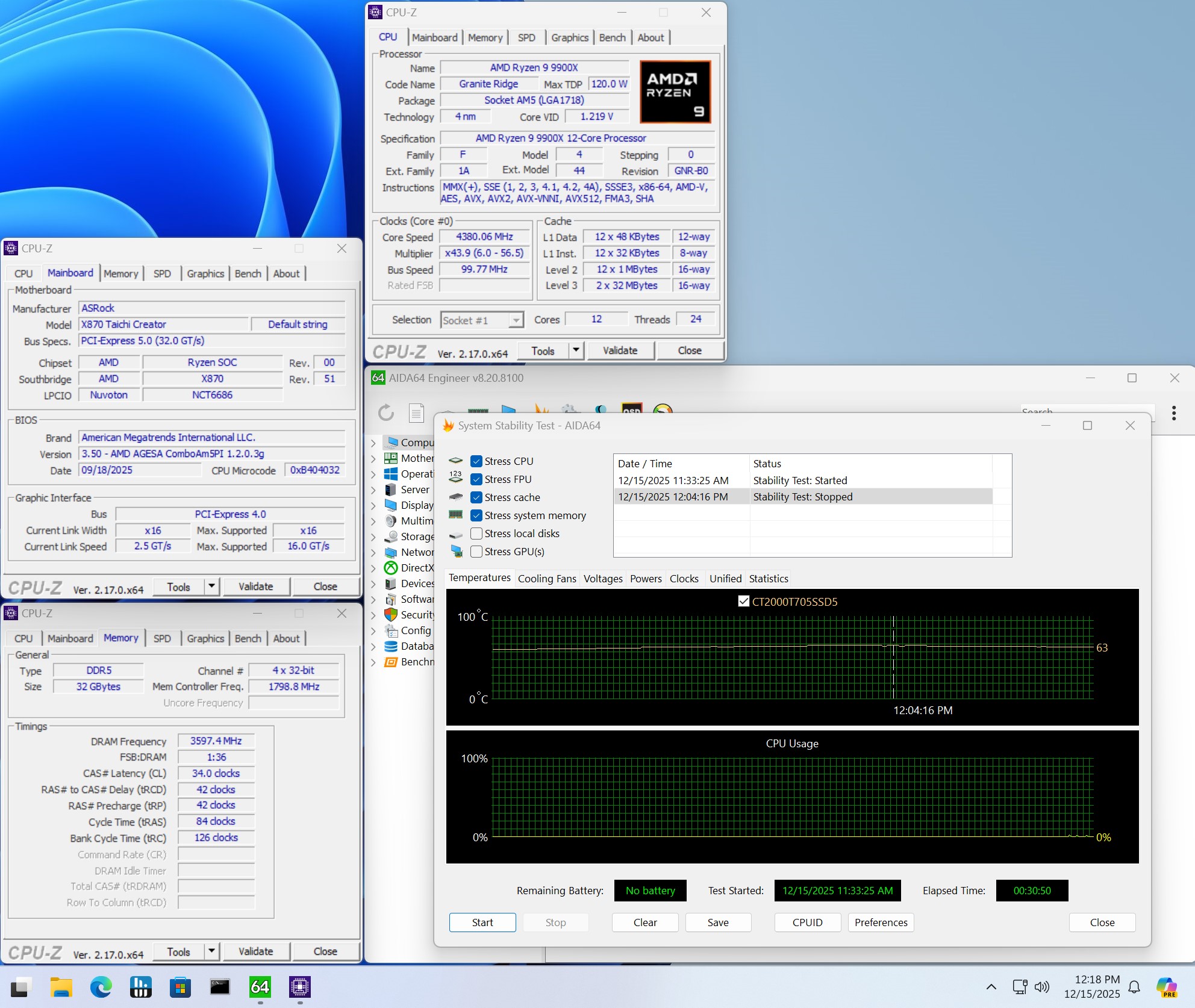Open the Socket #1 selection dropdown
1195x1008 pixels.
pyautogui.click(x=516, y=320)
